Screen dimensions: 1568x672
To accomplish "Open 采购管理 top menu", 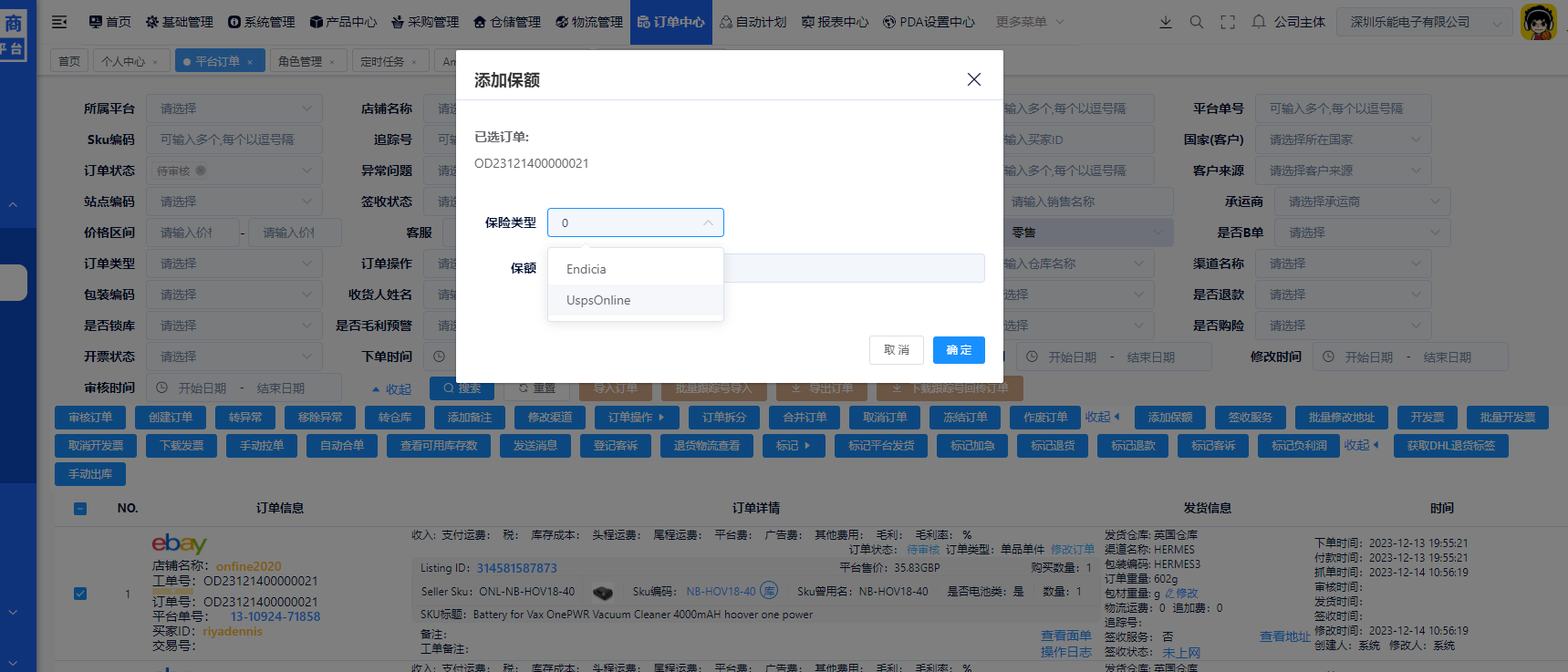I will pyautogui.click(x=425, y=22).
